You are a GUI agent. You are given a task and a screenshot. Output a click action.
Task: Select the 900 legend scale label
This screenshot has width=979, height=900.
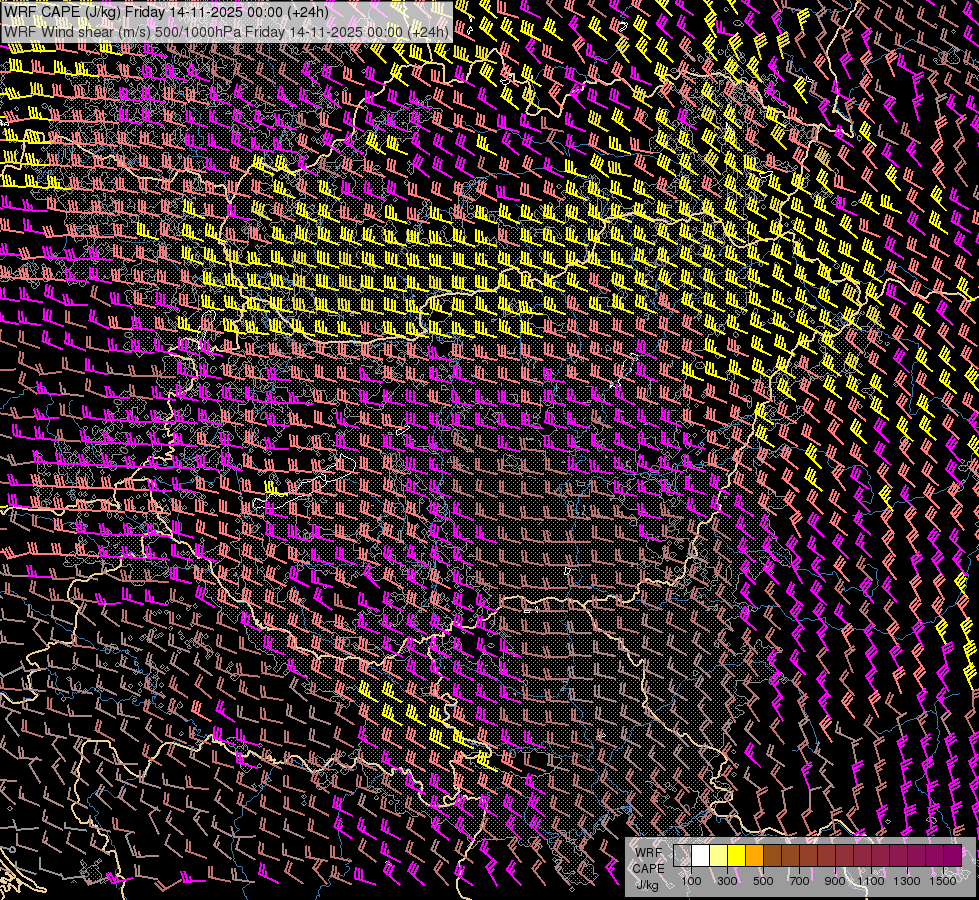coord(835,881)
